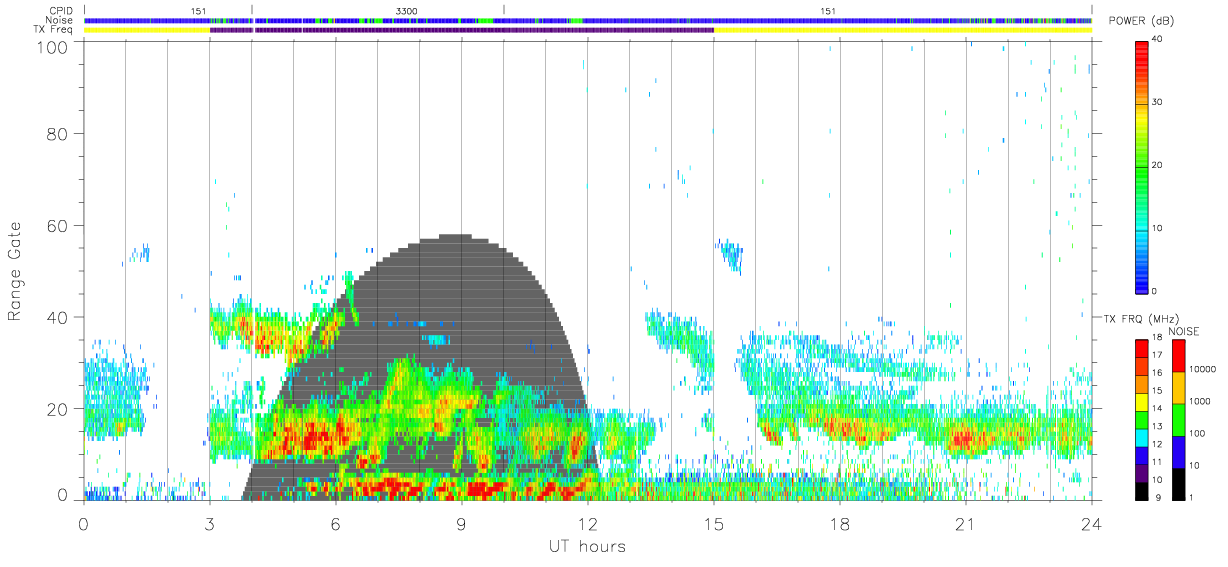Click the Noise strip along the top
1228x567 pixels.
click(x=587, y=20)
